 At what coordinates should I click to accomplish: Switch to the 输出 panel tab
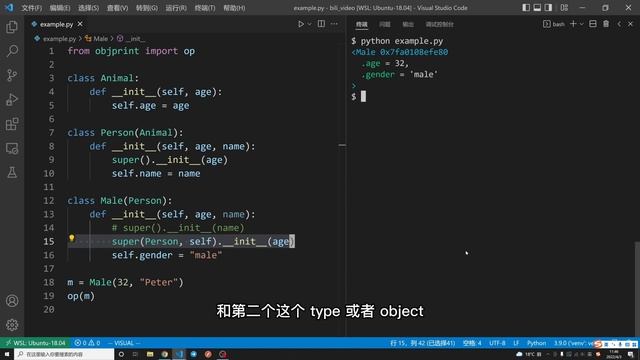[408, 24]
